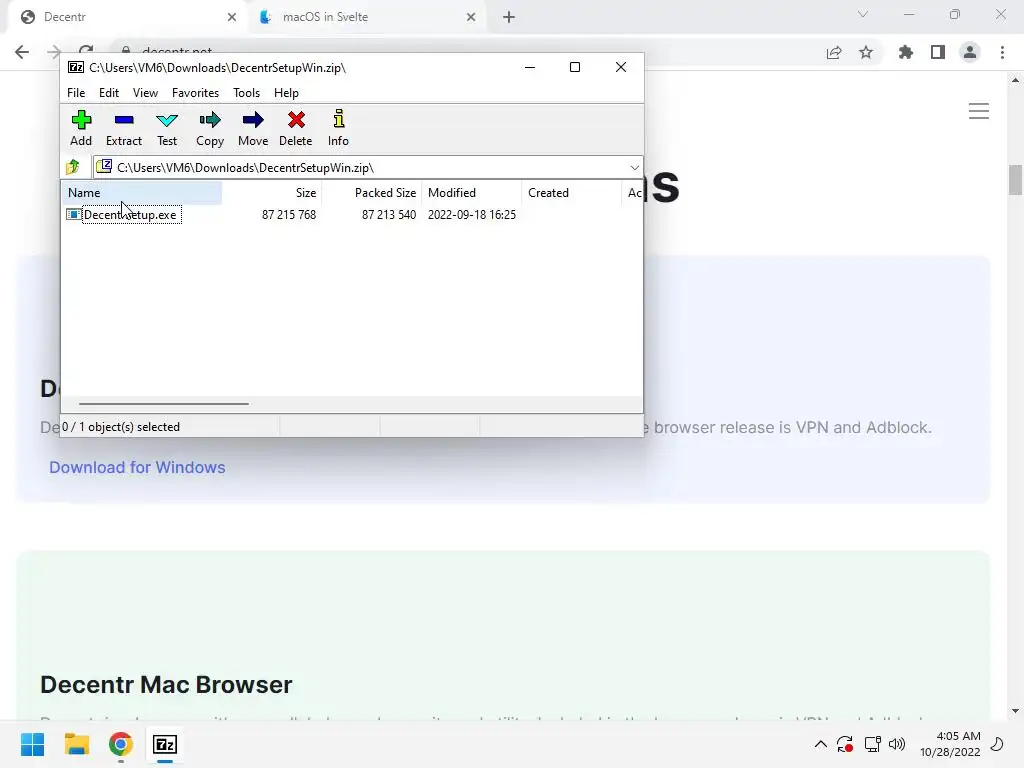Open the Tools menu

tap(246, 93)
